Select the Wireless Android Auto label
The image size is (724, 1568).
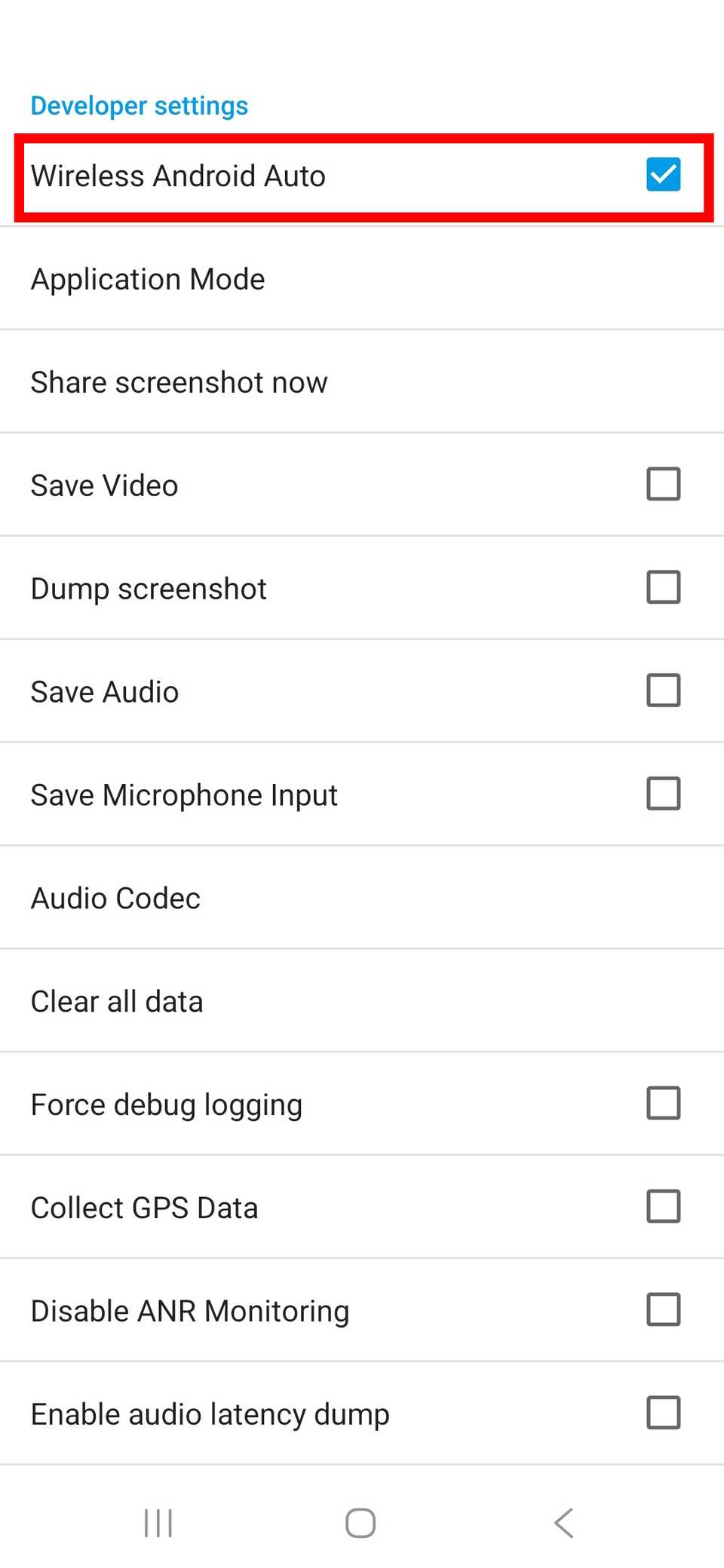(178, 176)
